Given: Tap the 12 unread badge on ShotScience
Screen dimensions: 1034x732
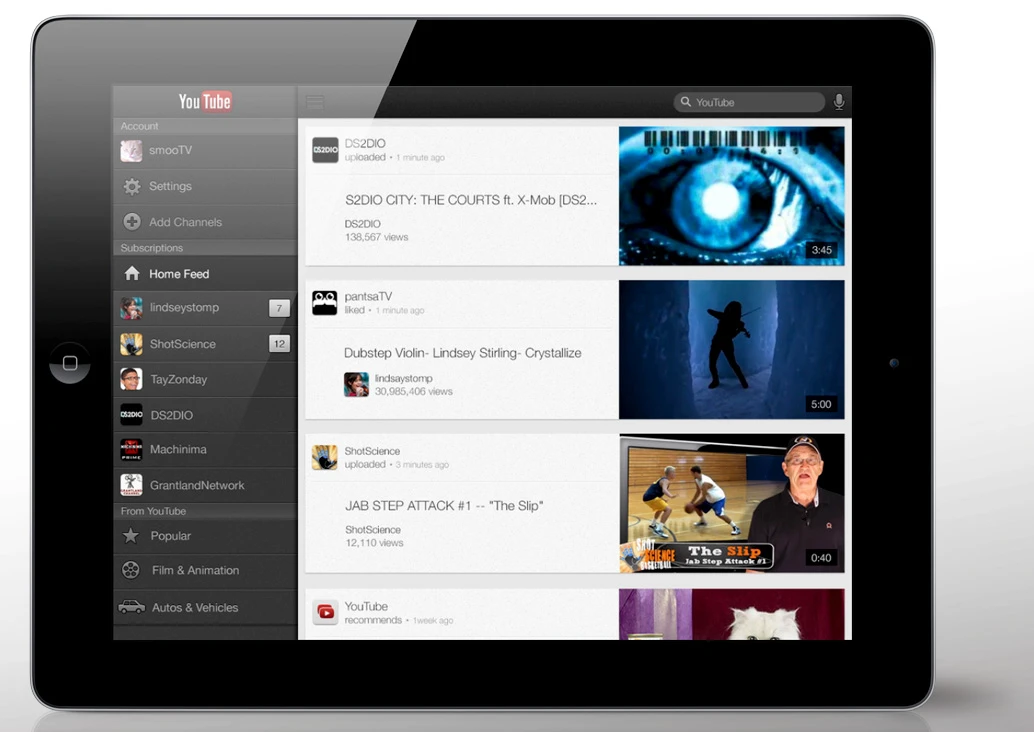Looking at the screenshot, I should point(279,344).
